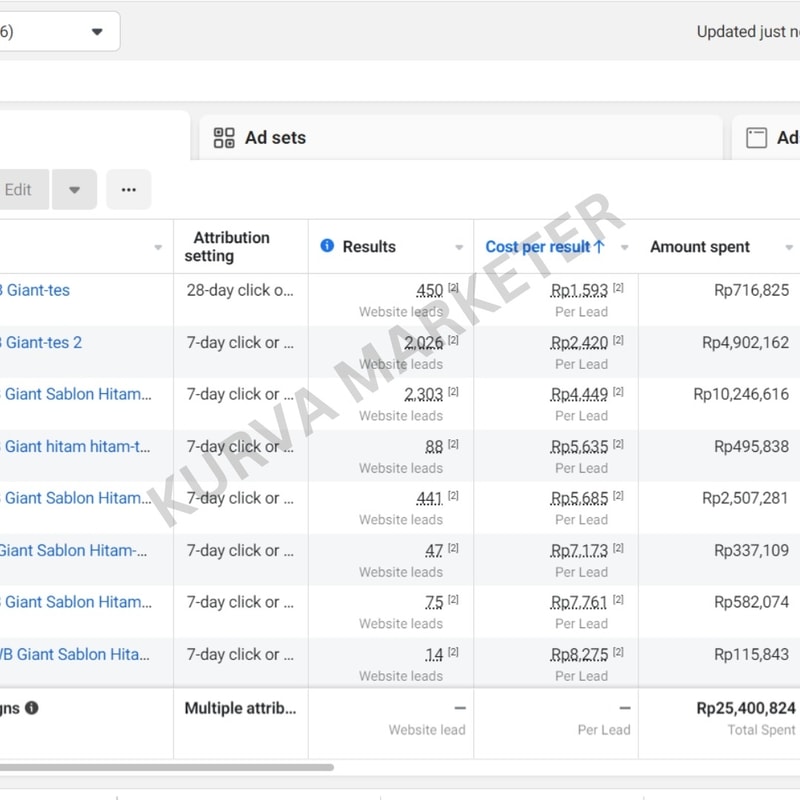
Task: Click the 47 results value
Action: tap(434, 551)
